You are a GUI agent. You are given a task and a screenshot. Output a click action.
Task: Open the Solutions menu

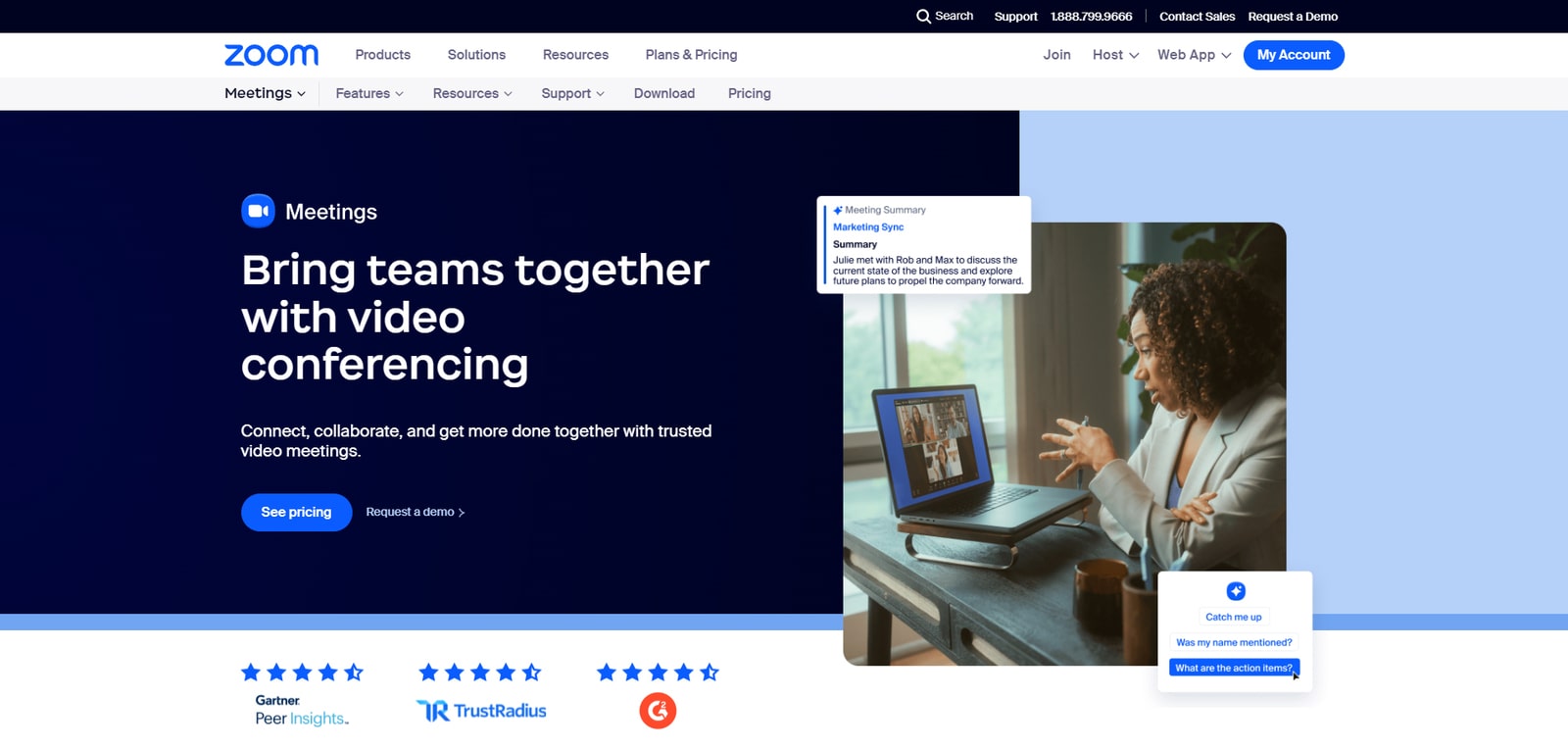tap(476, 55)
